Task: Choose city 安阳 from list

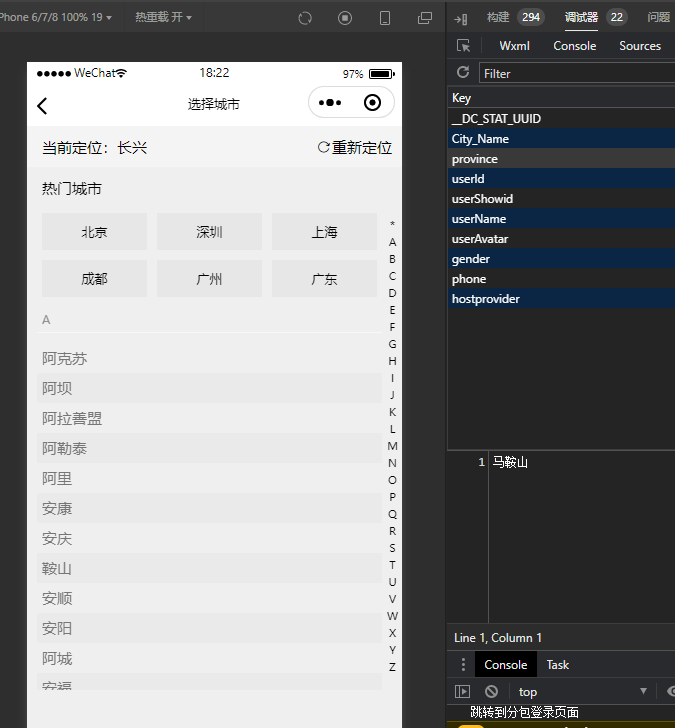Action: (209, 628)
